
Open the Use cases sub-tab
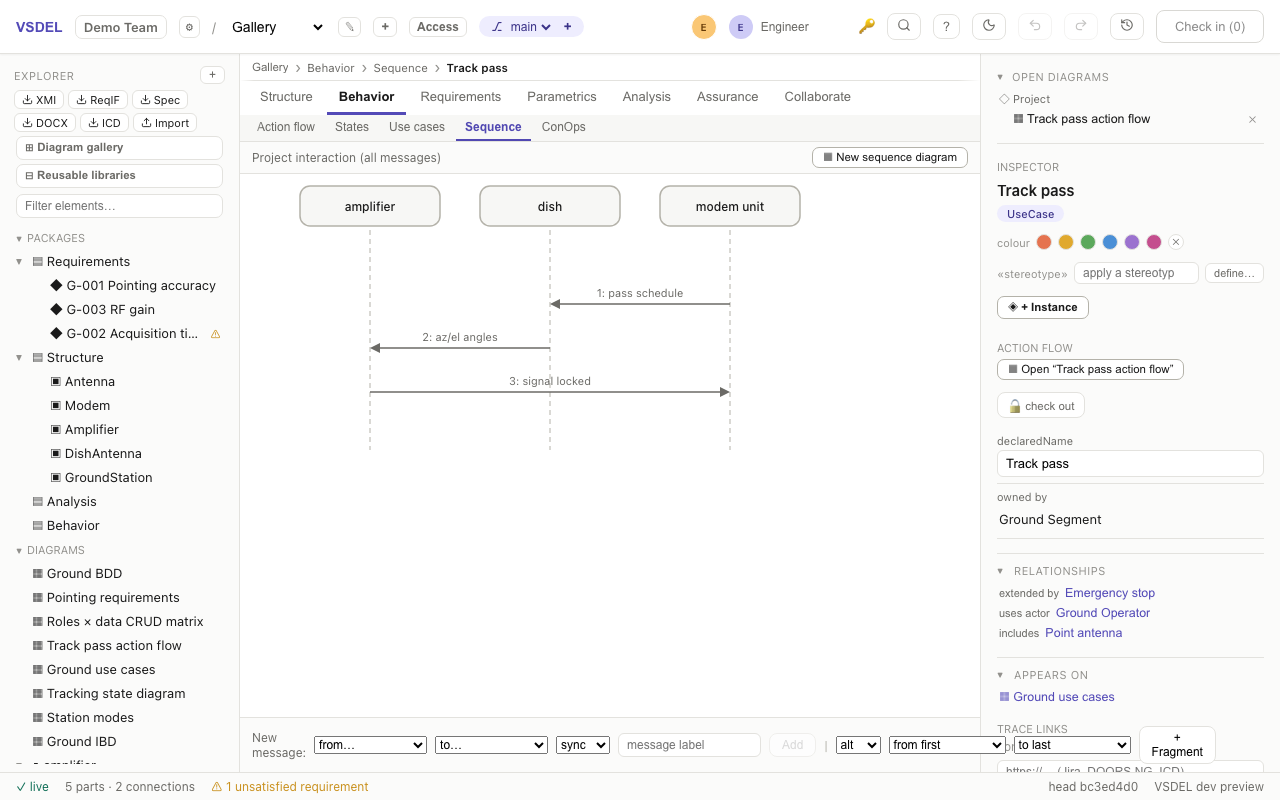[x=417, y=127]
